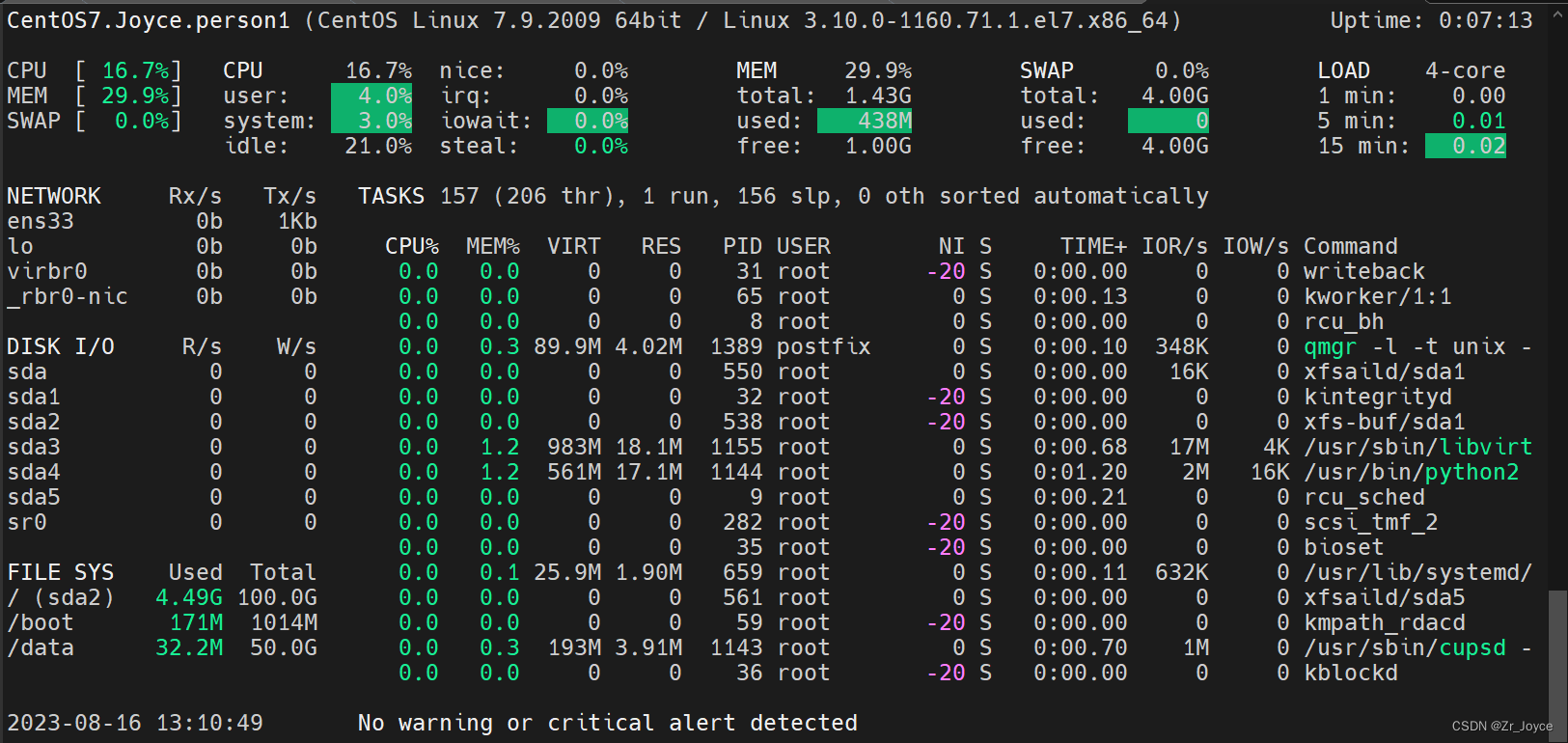The width and height of the screenshot is (1568, 743).
Task: Click the Command column header
Action: point(1351,246)
